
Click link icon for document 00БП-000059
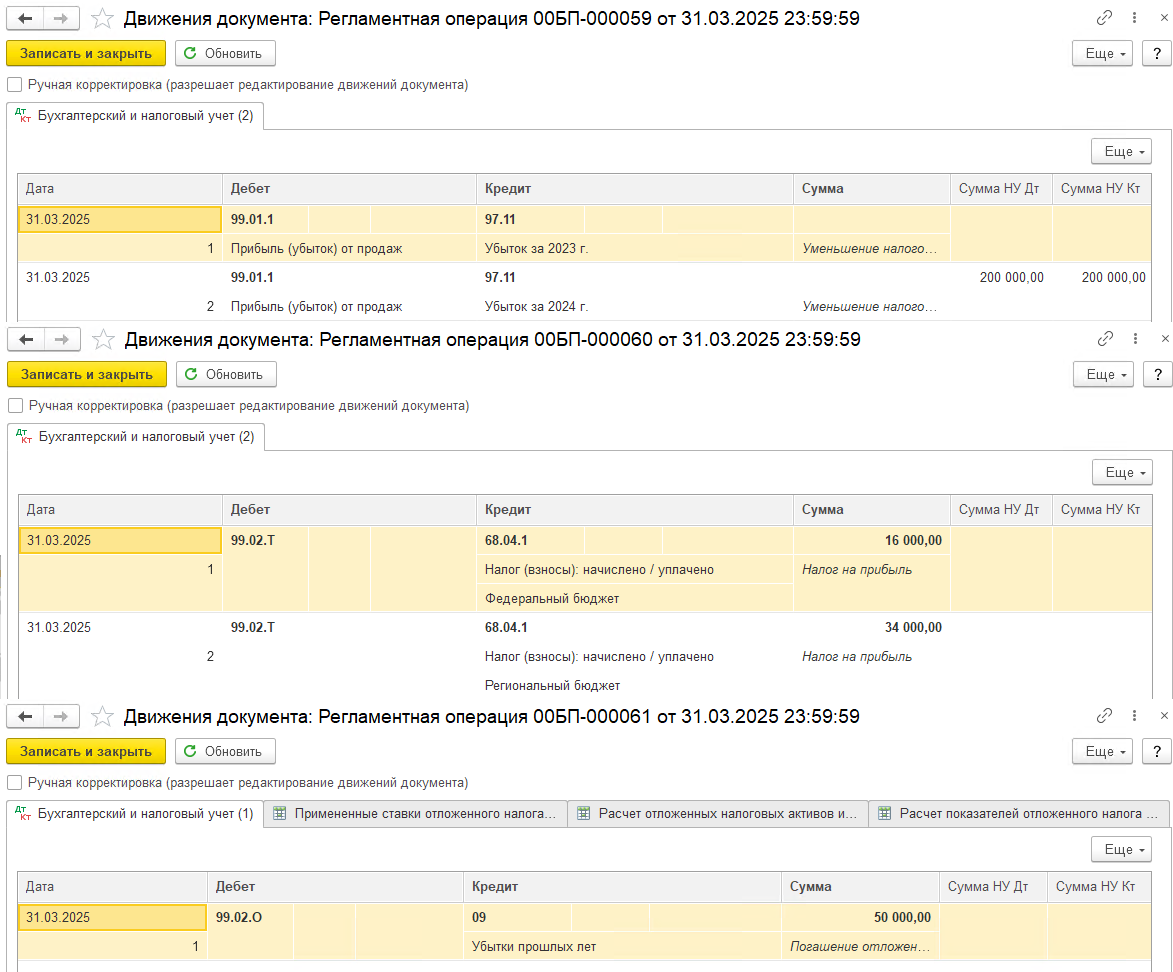1104,18
